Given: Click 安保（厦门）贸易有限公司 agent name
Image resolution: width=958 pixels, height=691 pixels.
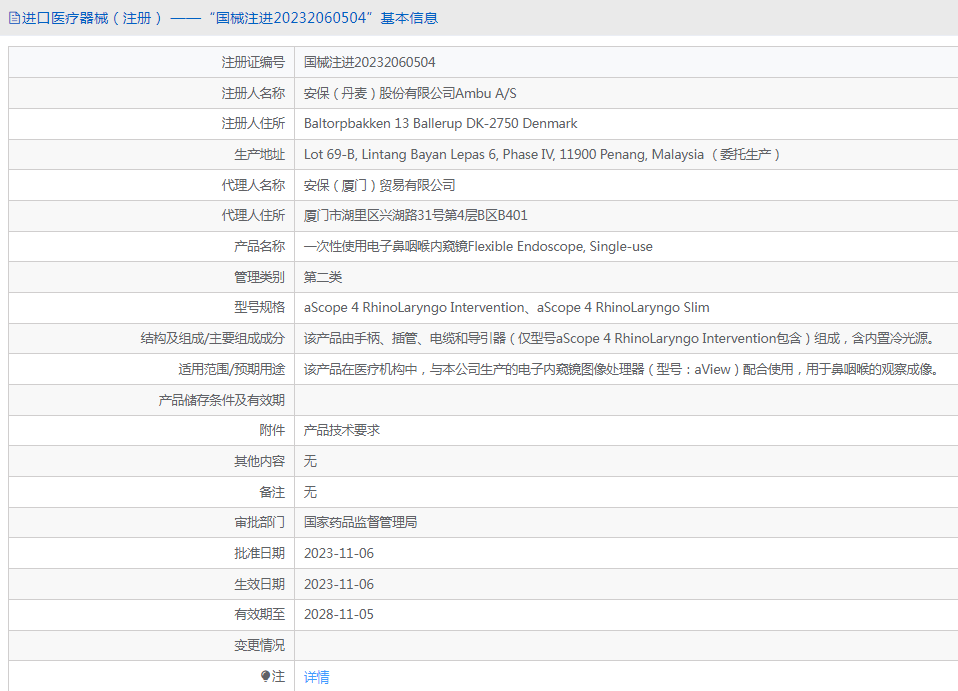Looking at the screenshot, I should click(x=379, y=185).
